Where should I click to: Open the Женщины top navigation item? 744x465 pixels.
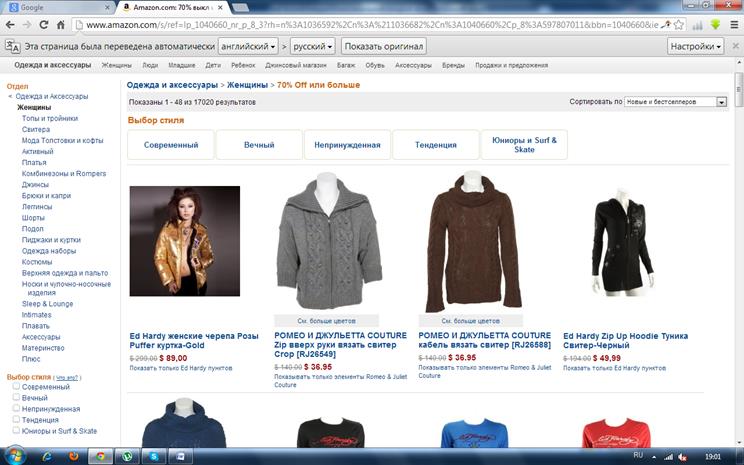point(116,65)
